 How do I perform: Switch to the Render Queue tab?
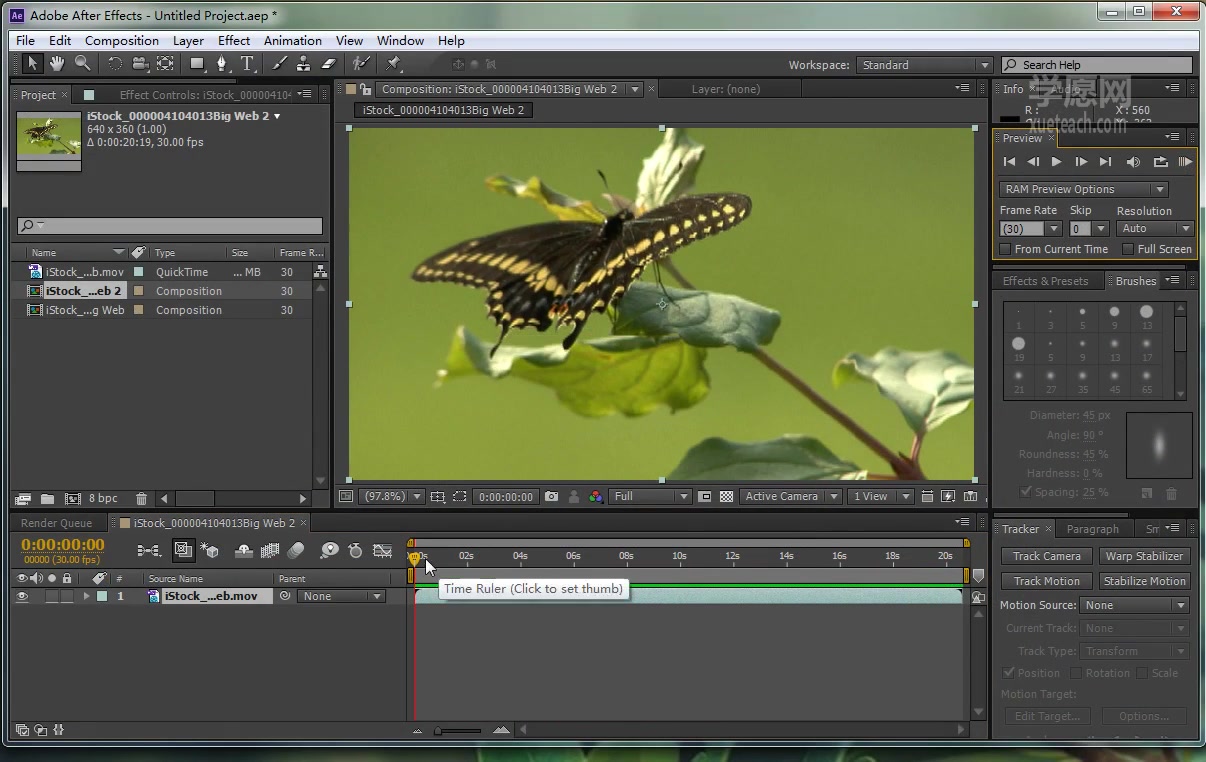tap(56, 523)
